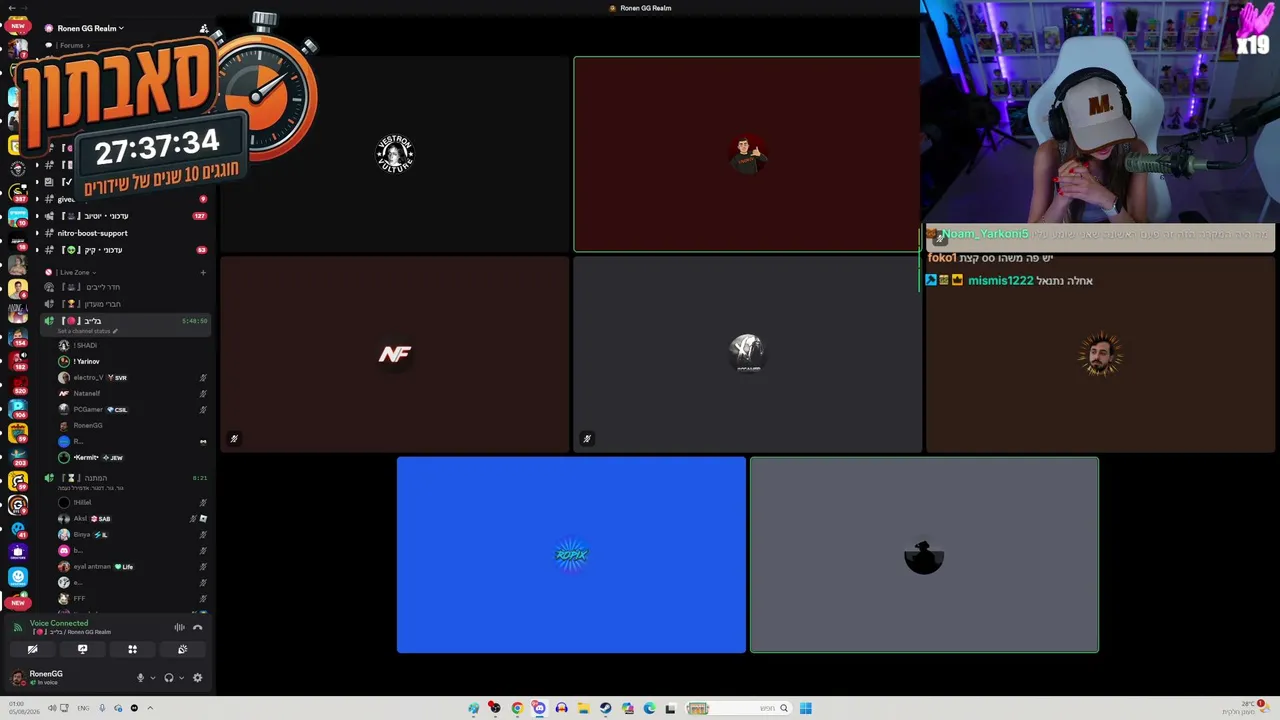Image resolution: width=1280 pixels, height=720 pixels.
Task: Open the Ronen GG Realm server menu
Action: (x=90, y=28)
